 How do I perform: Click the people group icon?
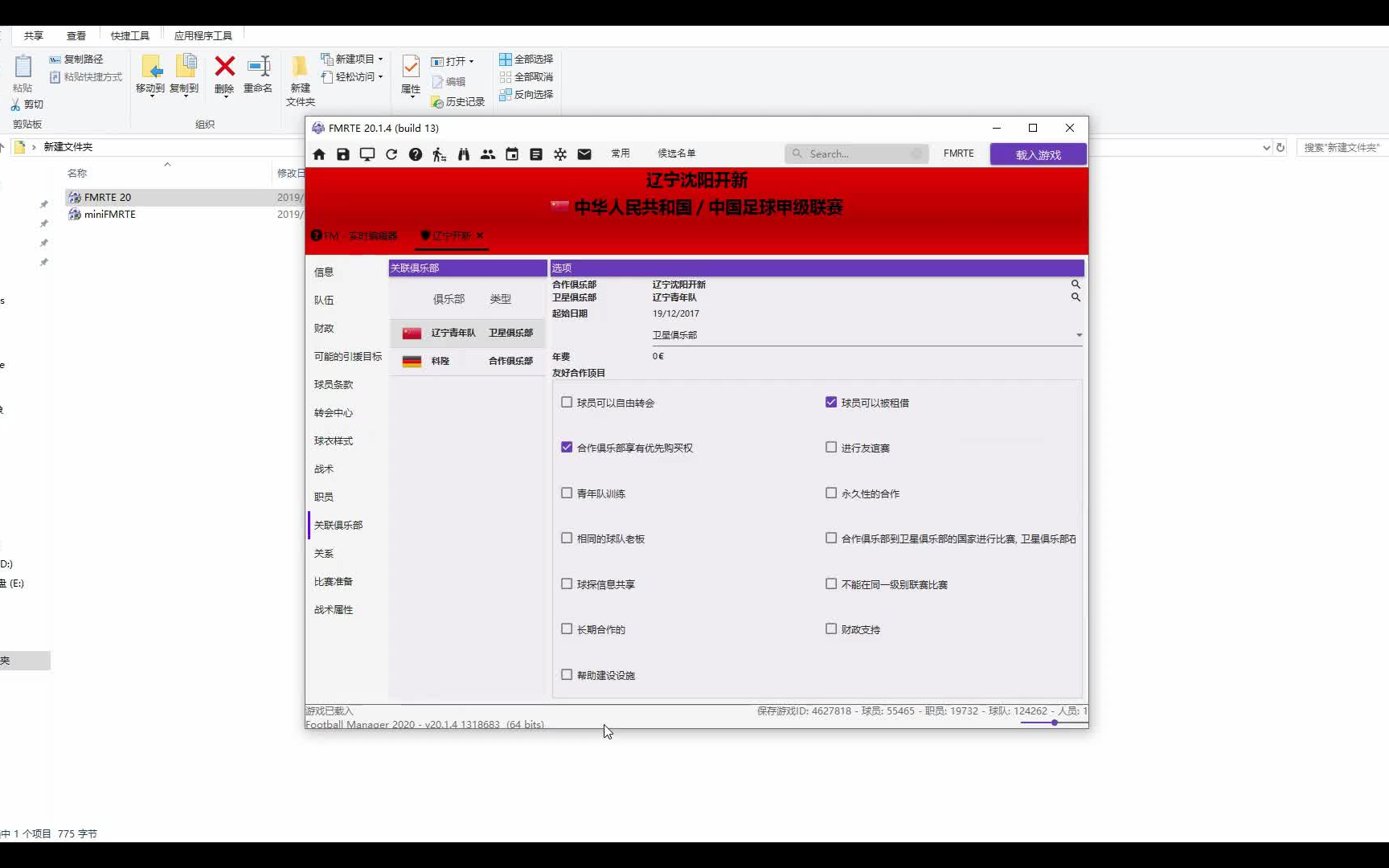pos(488,154)
